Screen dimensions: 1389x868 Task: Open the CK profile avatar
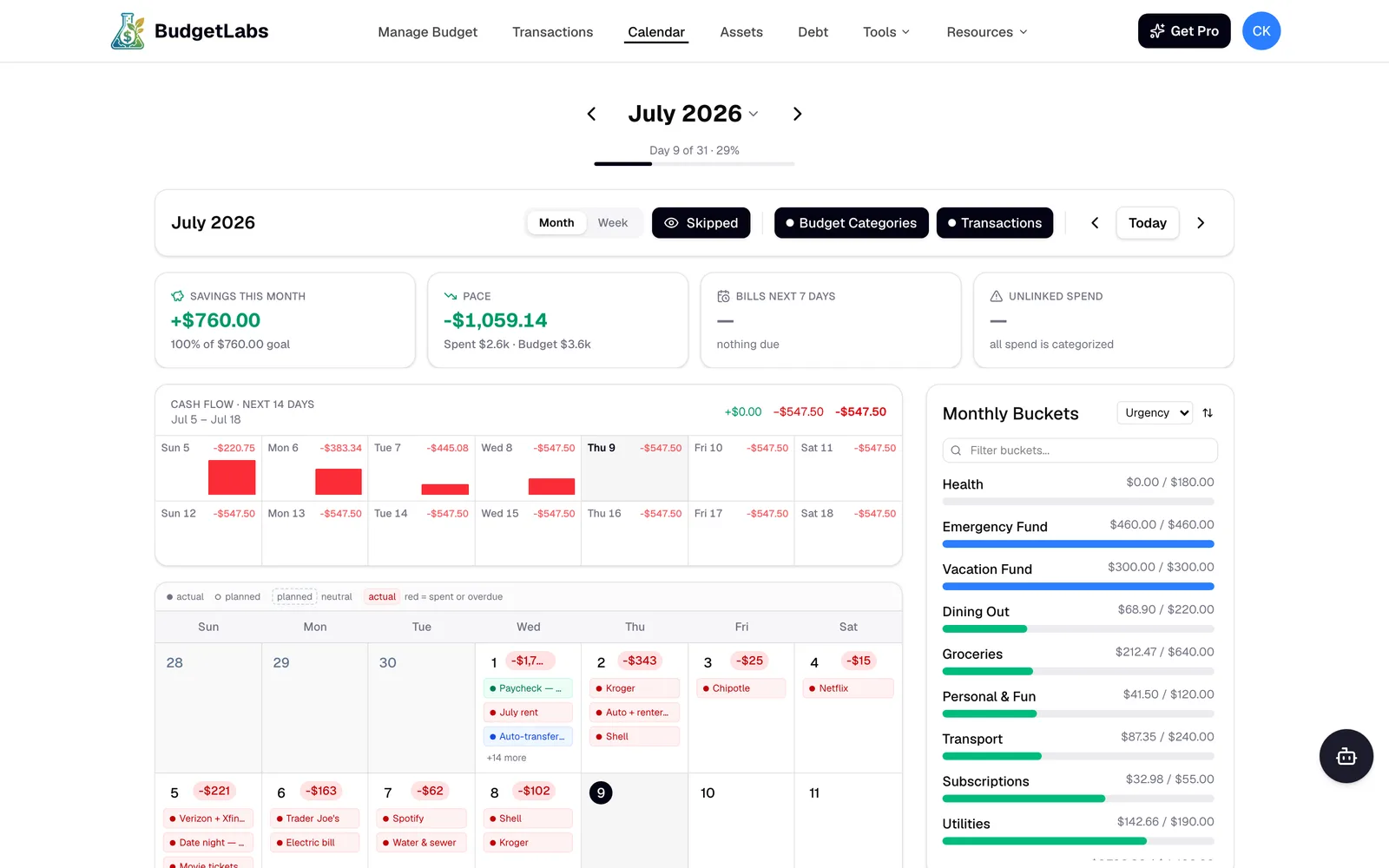pyautogui.click(x=1261, y=31)
